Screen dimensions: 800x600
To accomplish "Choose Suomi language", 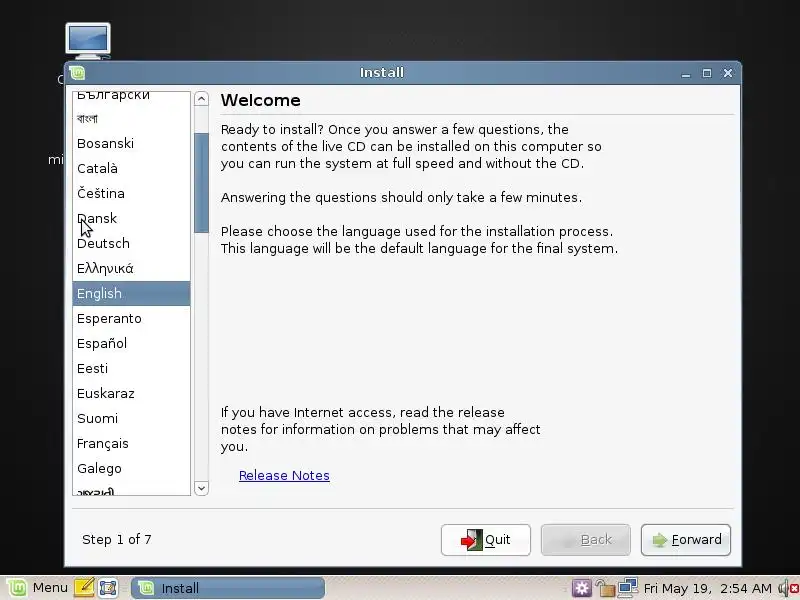I will pyautogui.click(x=132, y=418).
